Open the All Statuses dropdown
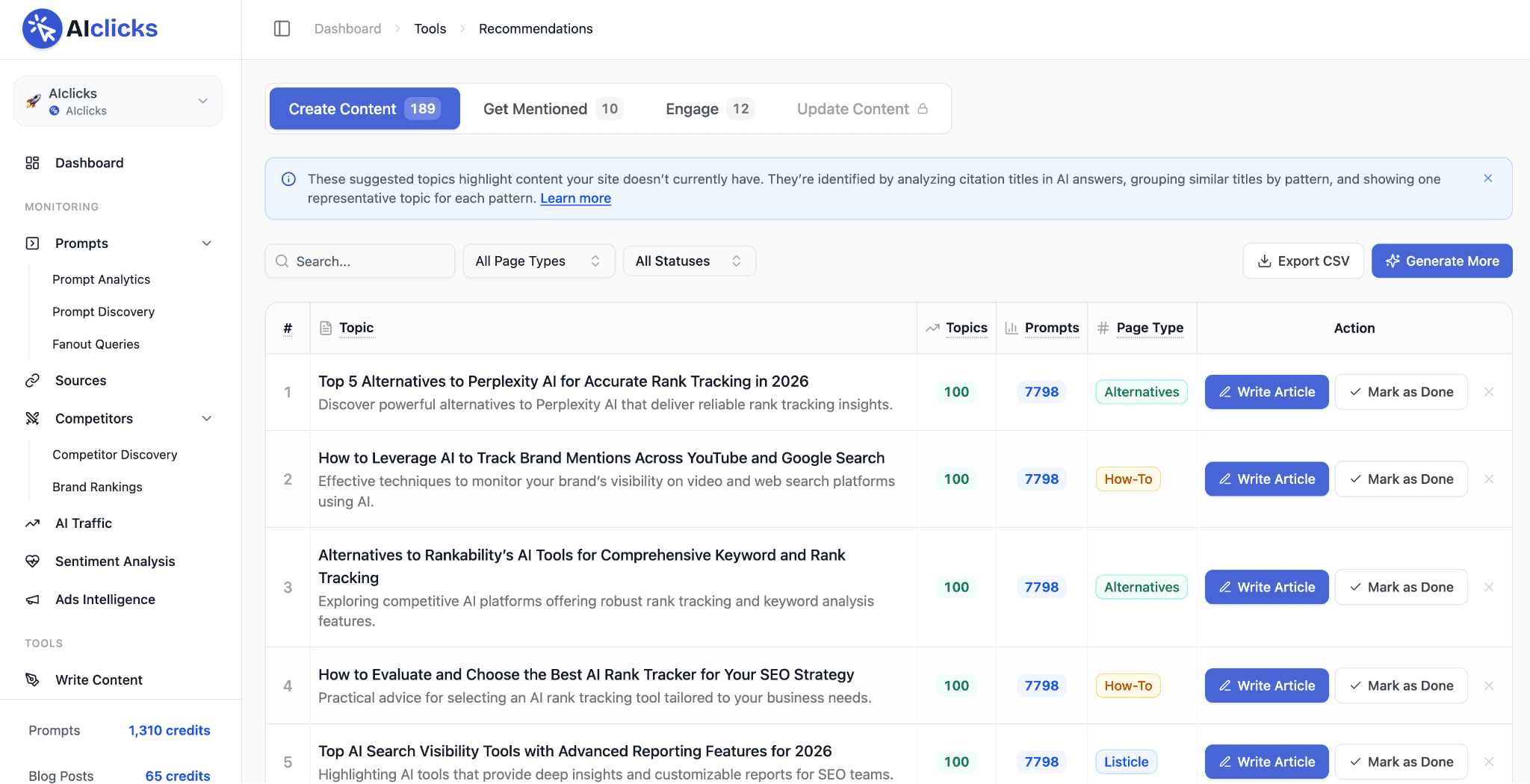 [689, 261]
